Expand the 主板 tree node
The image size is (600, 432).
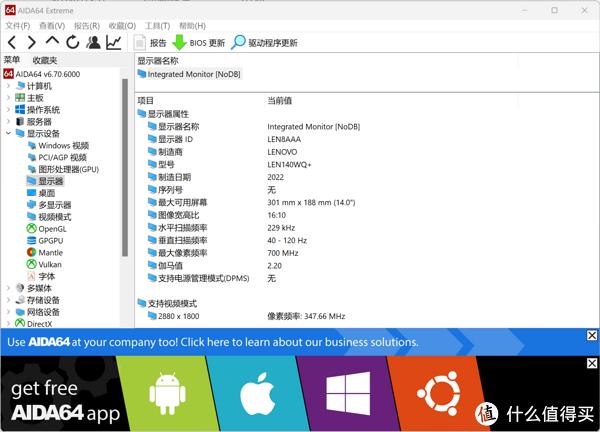[8, 98]
